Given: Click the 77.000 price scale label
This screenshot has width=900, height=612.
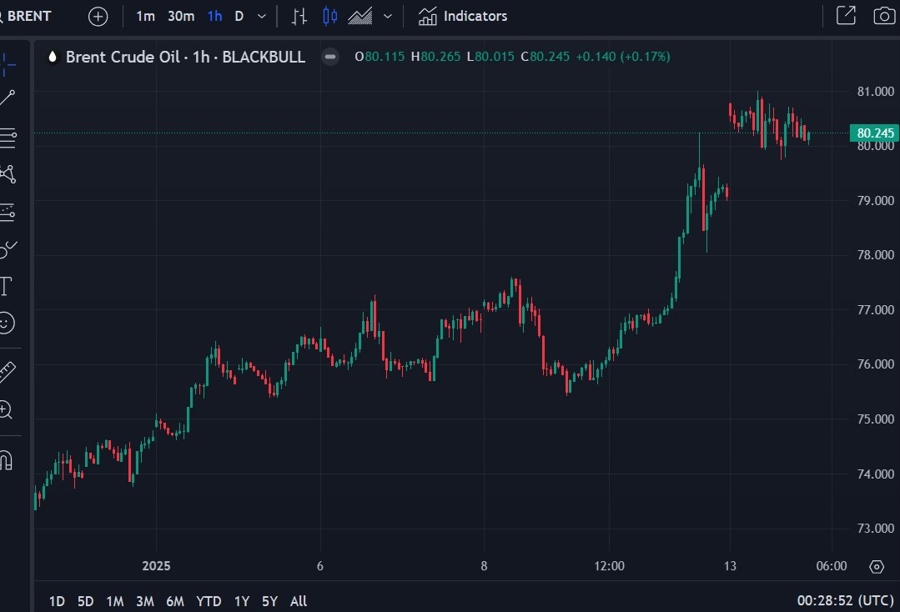Looking at the screenshot, I should [x=875, y=309].
